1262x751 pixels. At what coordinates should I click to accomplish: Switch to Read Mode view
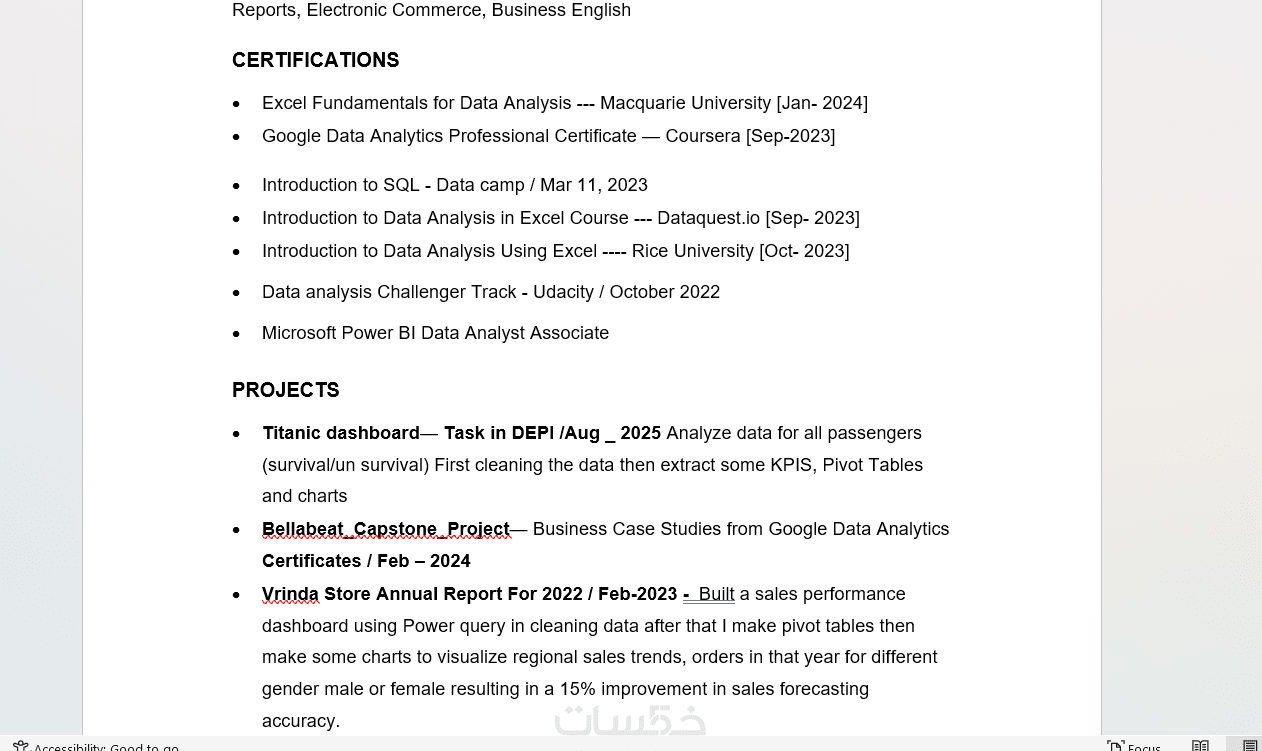[x=1200, y=746]
